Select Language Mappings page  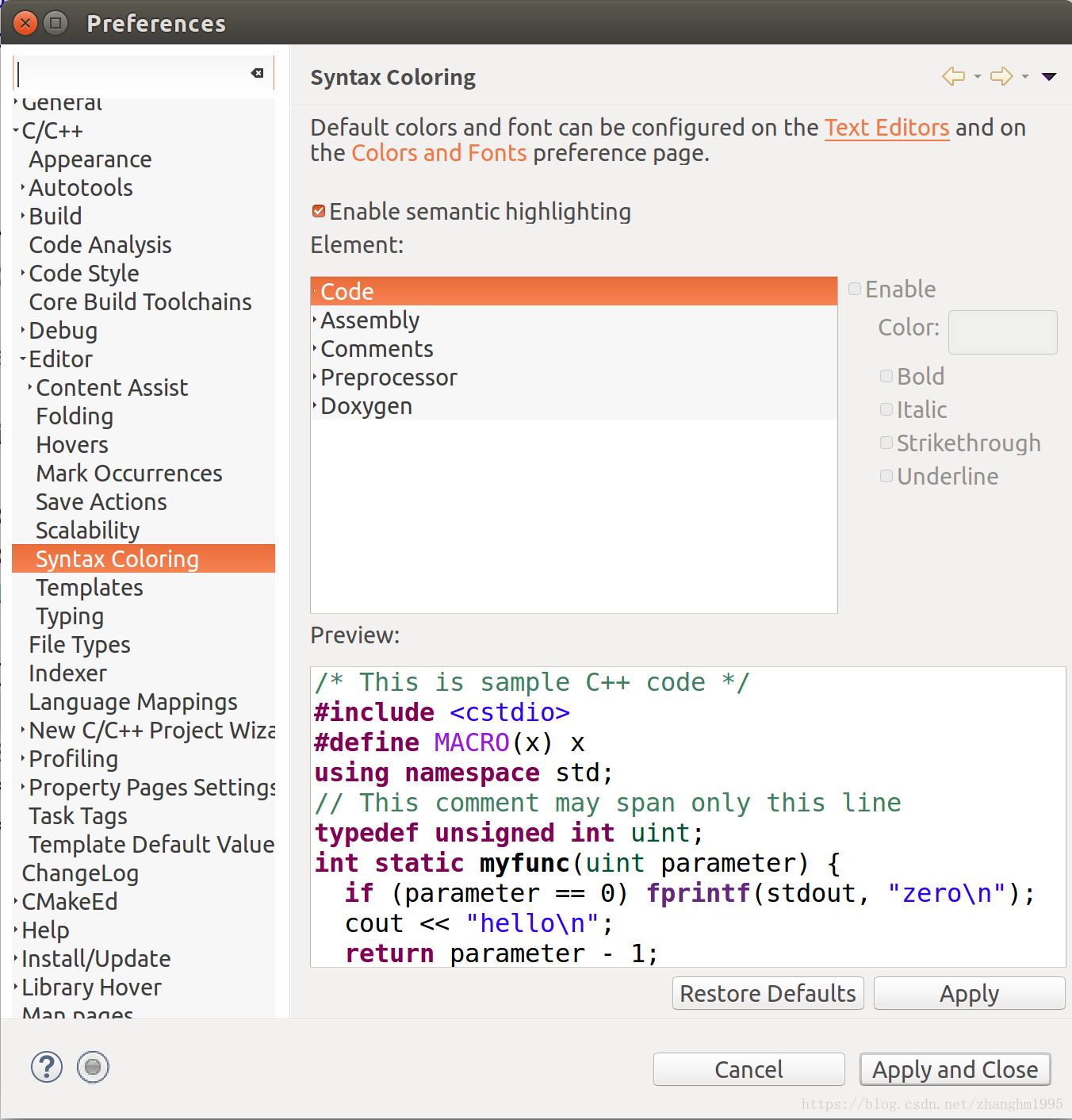pos(133,702)
